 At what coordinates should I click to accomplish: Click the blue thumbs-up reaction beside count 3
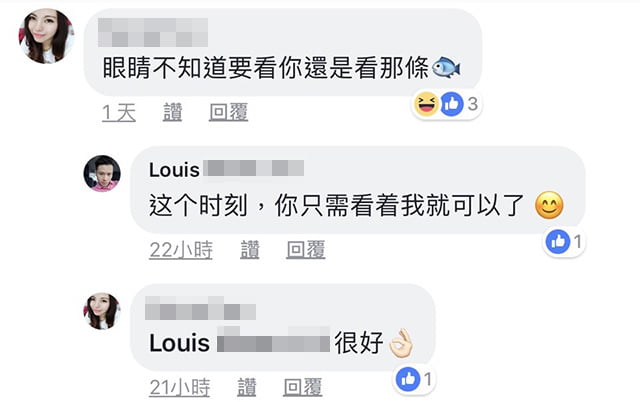point(452,104)
